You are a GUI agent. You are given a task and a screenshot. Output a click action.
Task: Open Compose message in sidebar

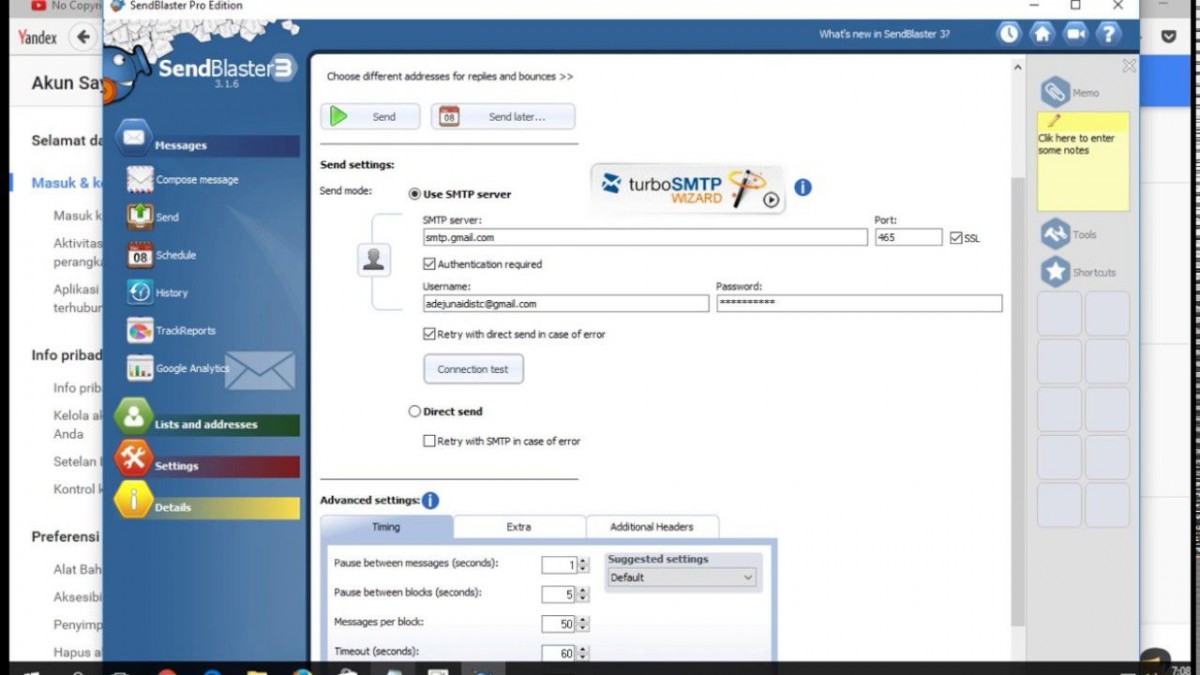196,180
